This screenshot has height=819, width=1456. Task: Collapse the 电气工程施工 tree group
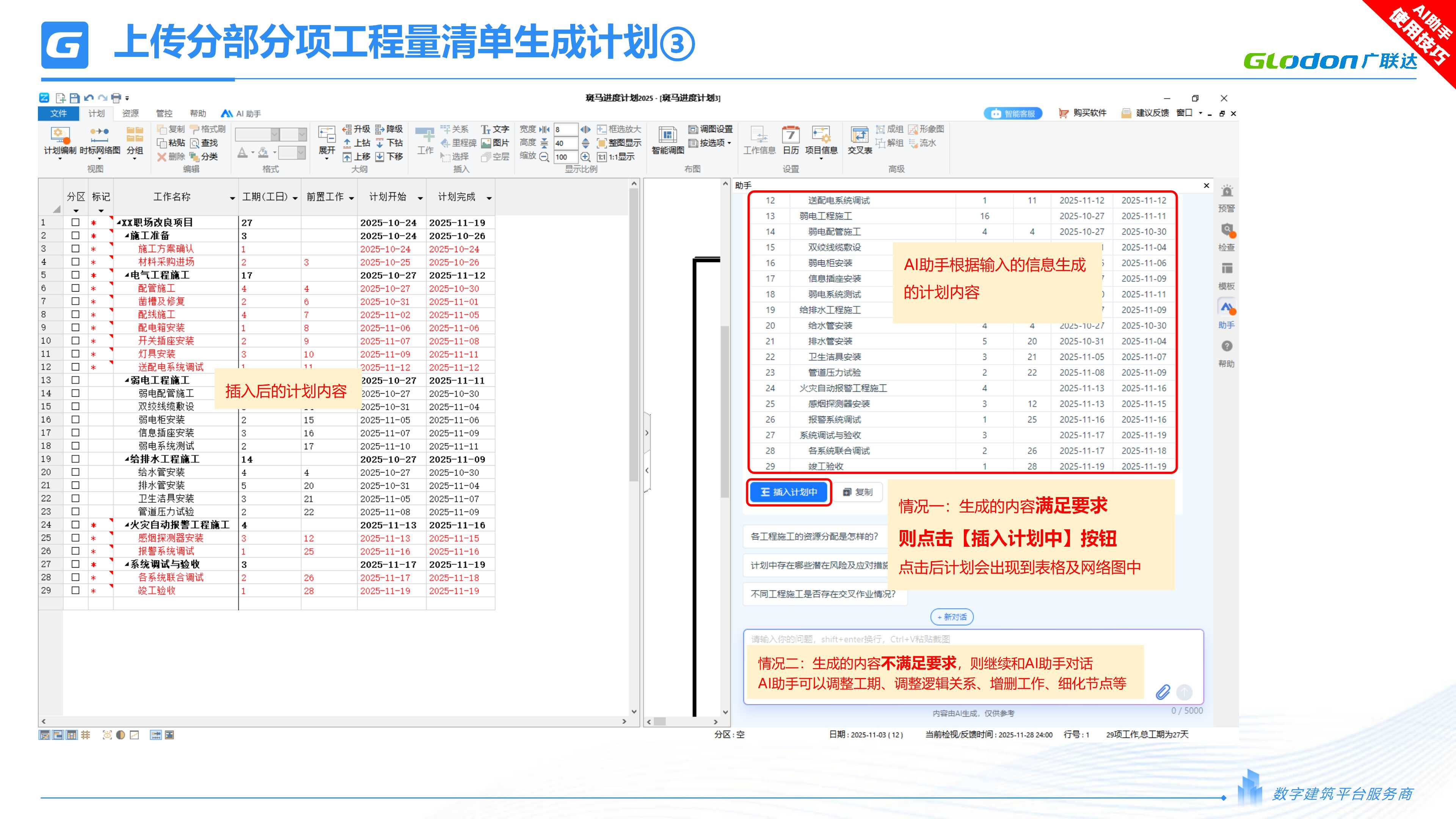coord(127,275)
